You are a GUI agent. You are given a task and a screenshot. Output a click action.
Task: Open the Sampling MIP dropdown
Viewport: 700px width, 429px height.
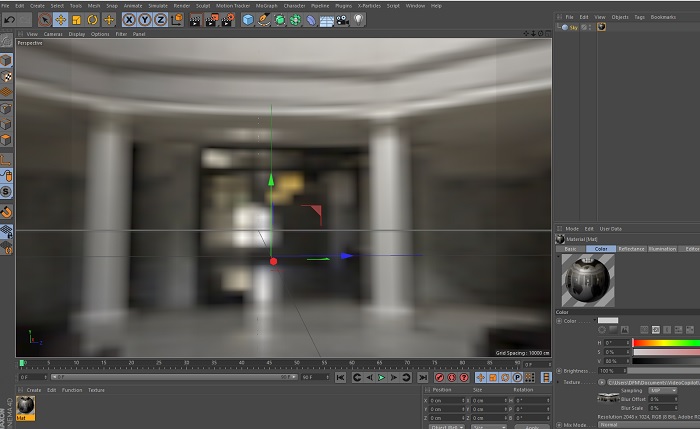[x=663, y=391]
